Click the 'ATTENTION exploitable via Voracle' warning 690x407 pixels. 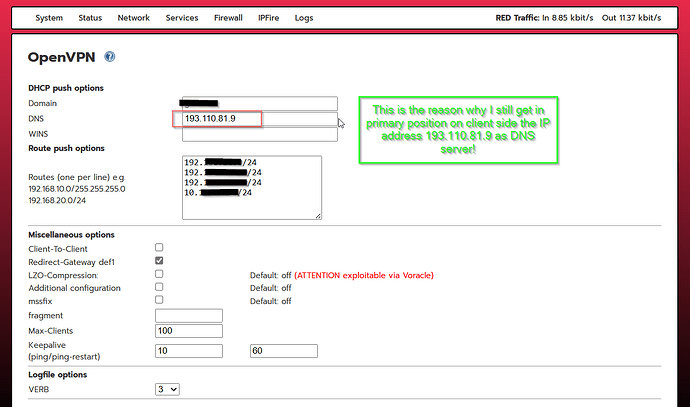[364, 275]
